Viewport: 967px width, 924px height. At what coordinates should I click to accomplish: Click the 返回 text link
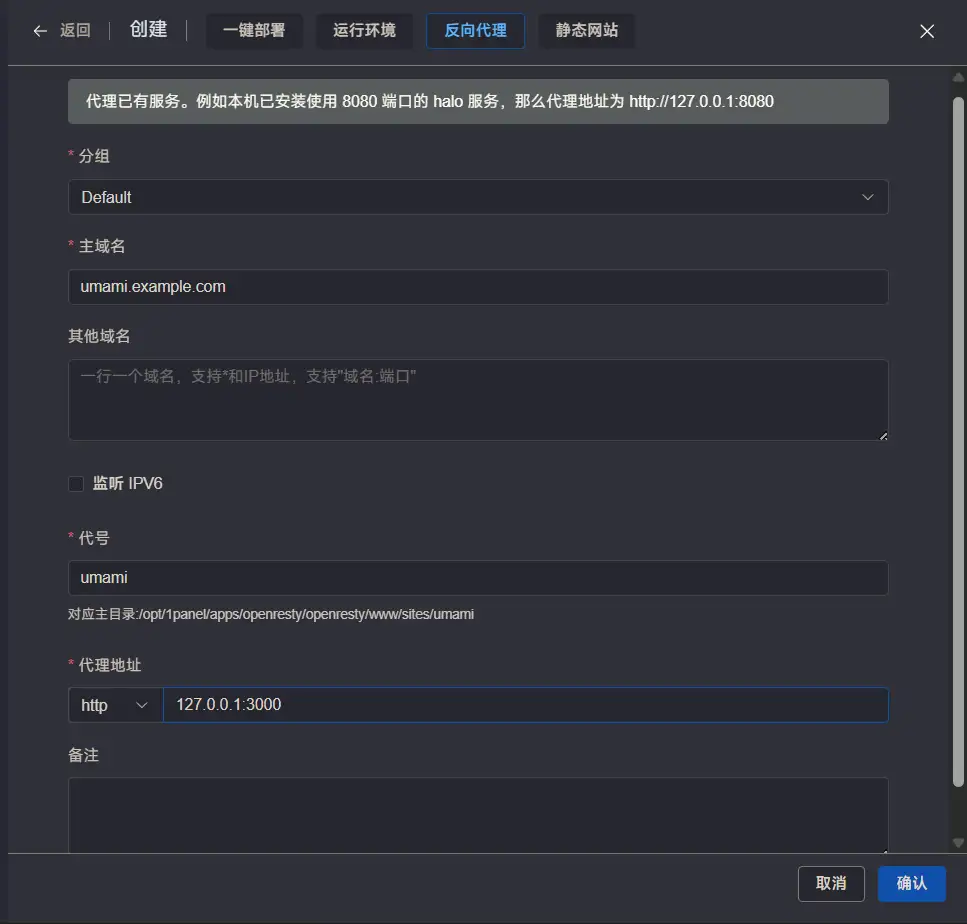tap(75, 31)
